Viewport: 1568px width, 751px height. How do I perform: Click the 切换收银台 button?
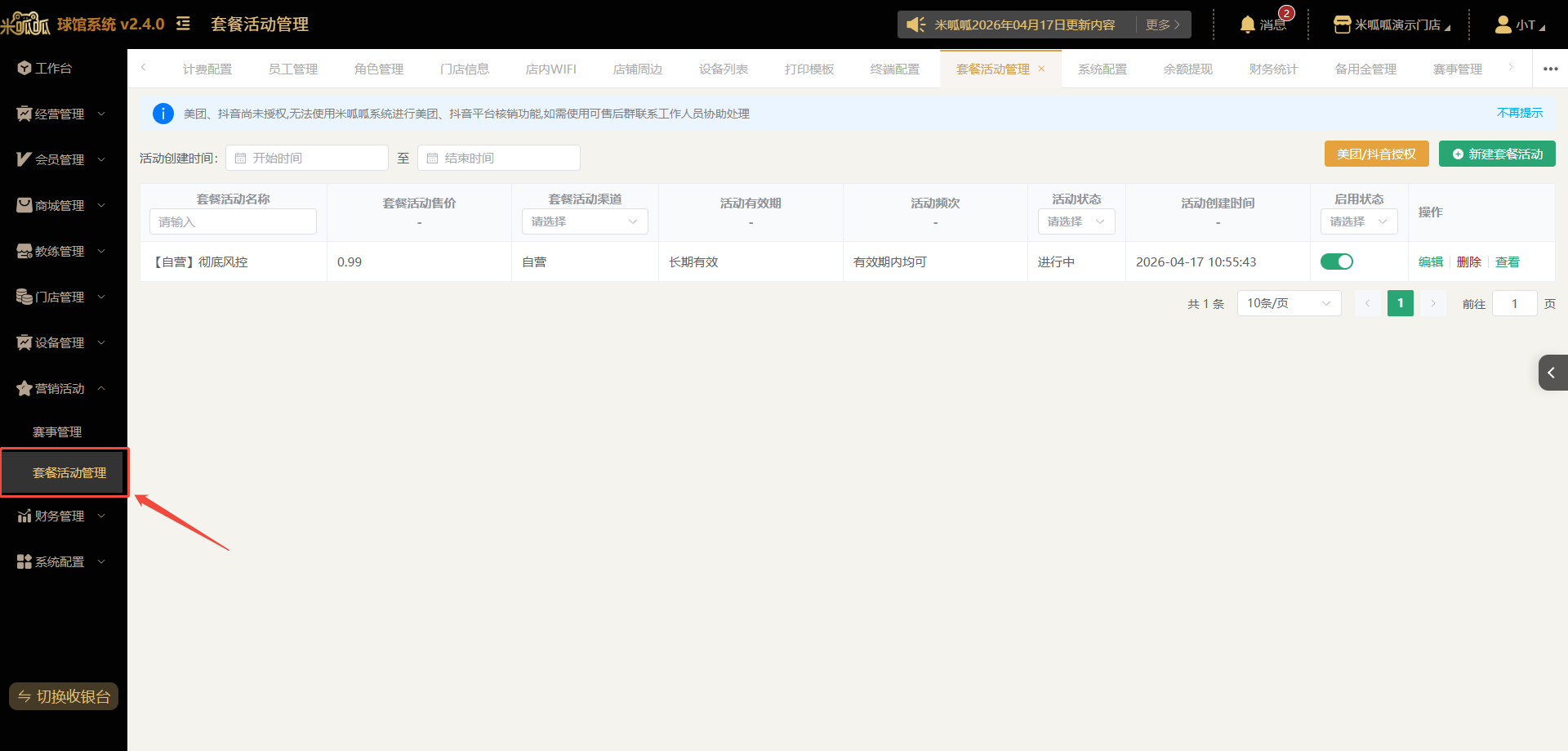click(64, 696)
